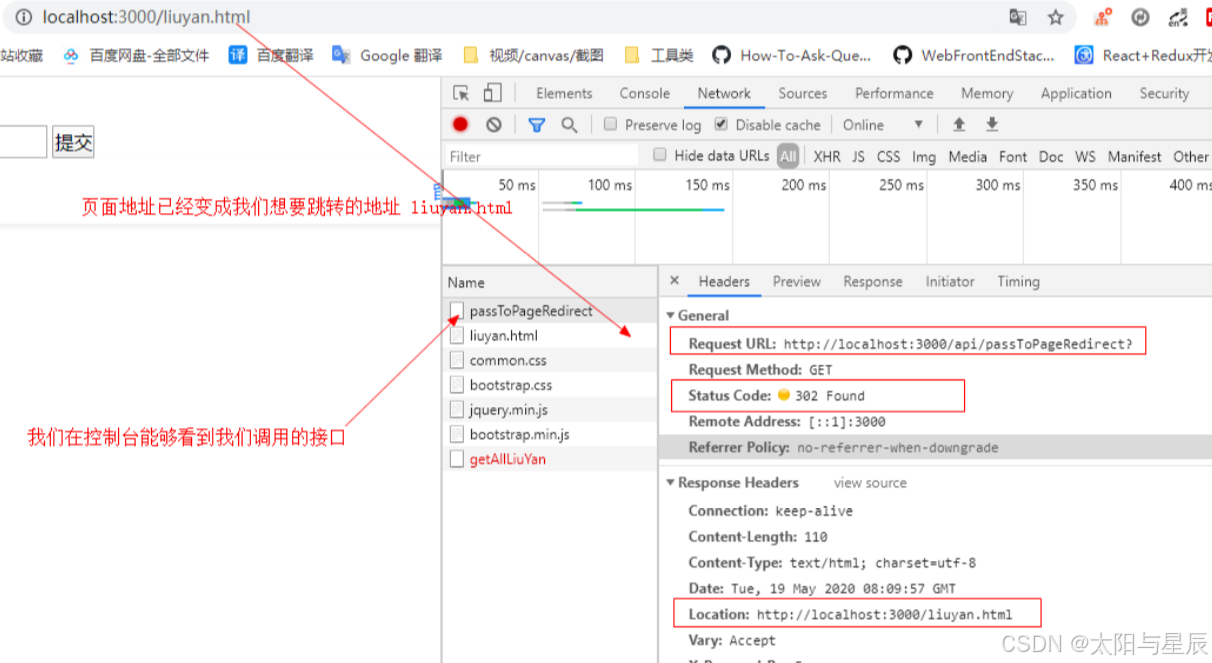Select the getAllLiuYan request row
The width and height of the screenshot is (1212, 663).
click(550, 460)
